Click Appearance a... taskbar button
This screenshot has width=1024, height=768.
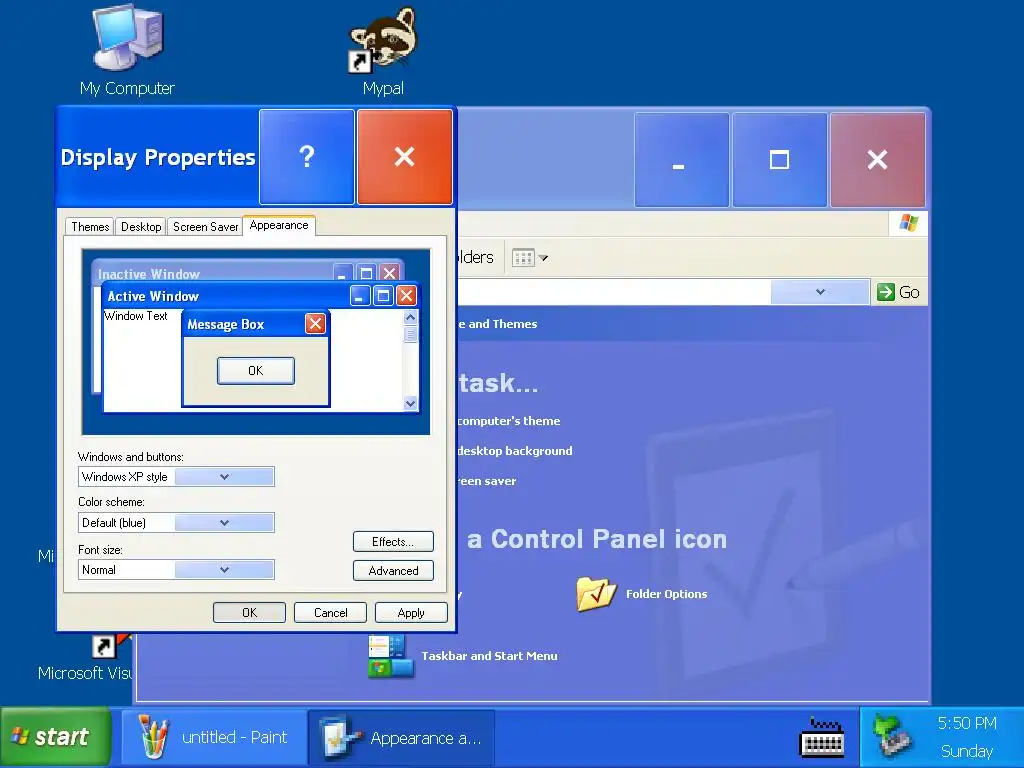click(402, 737)
